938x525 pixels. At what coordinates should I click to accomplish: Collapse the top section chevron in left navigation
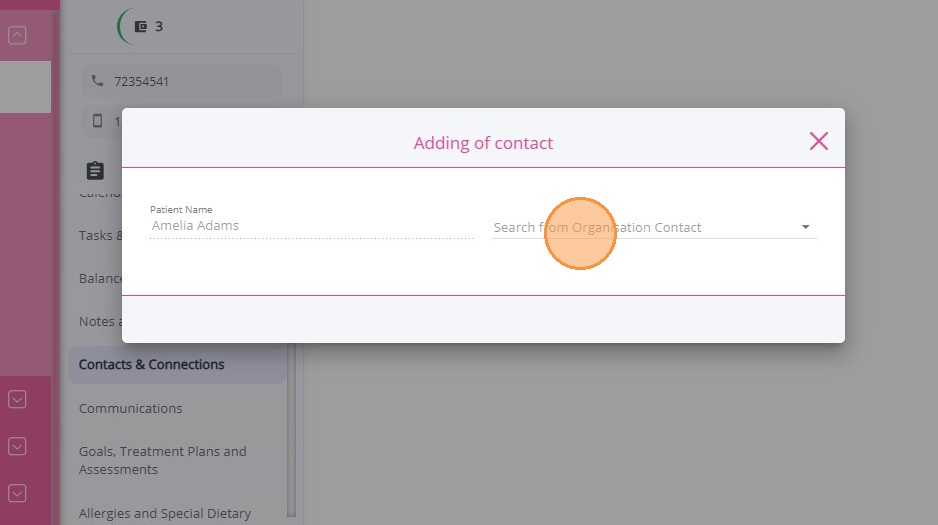(17, 36)
